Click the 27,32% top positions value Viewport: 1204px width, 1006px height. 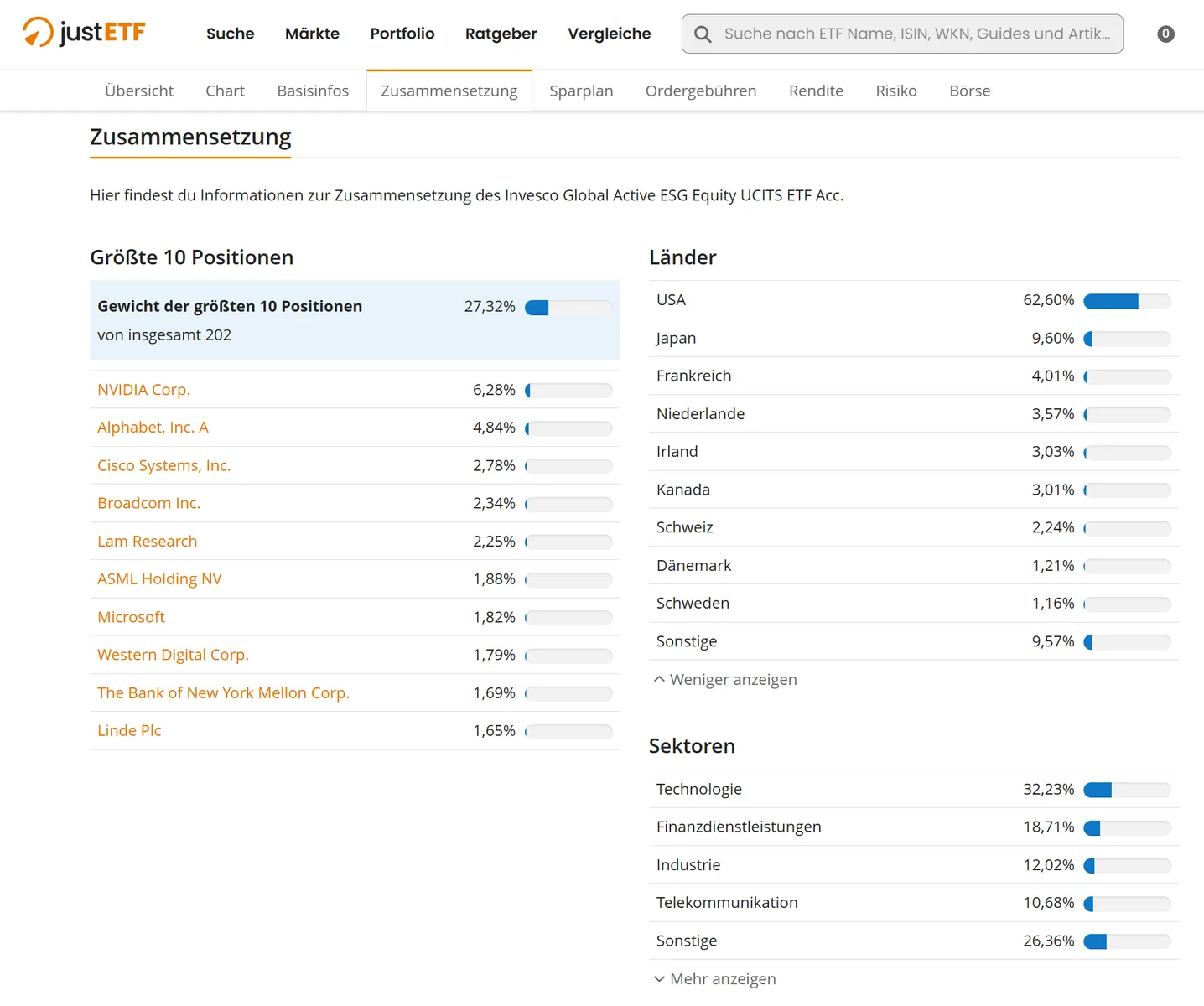coord(490,307)
